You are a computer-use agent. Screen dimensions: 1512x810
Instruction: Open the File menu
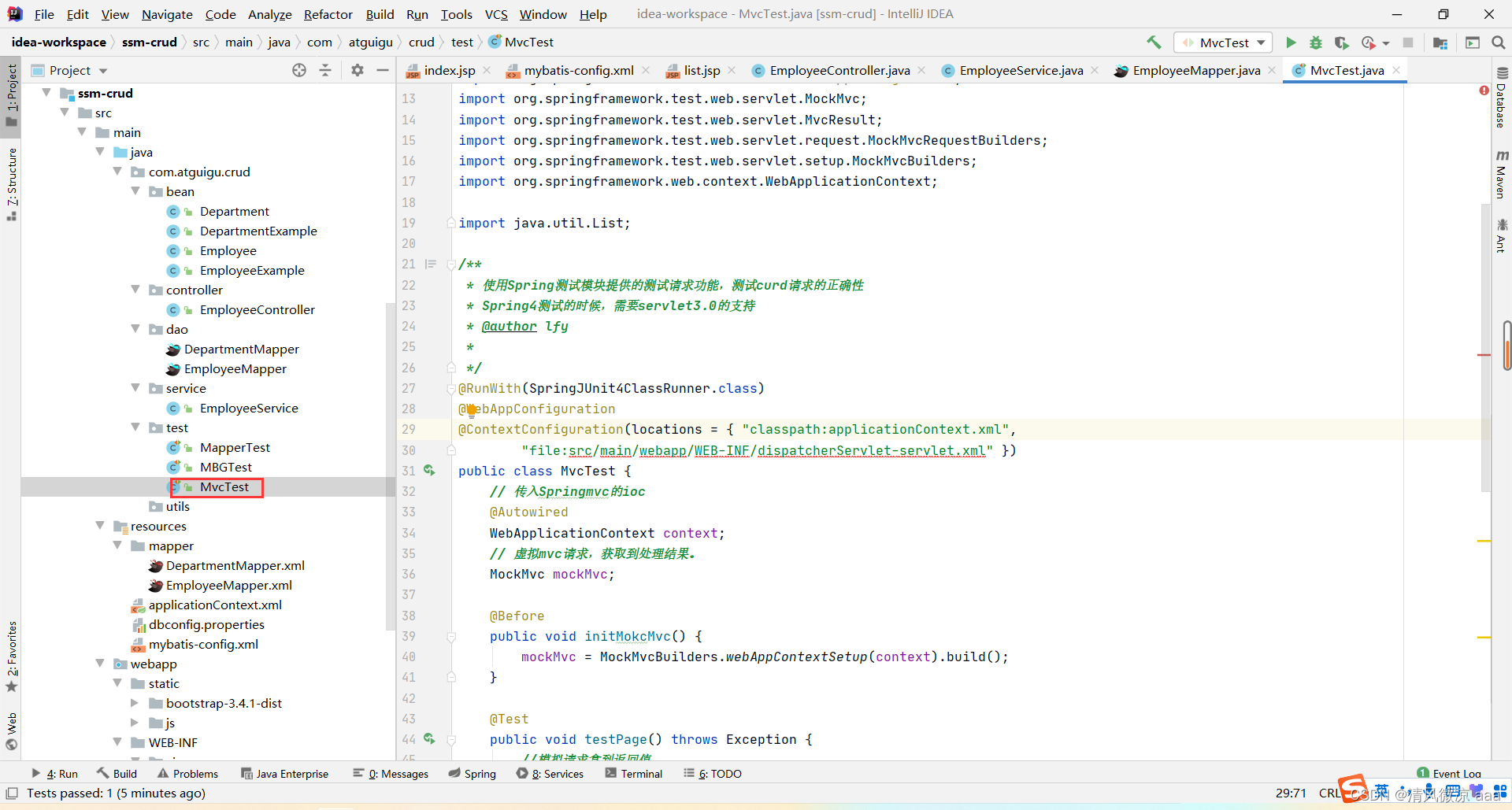click(44, 14)
